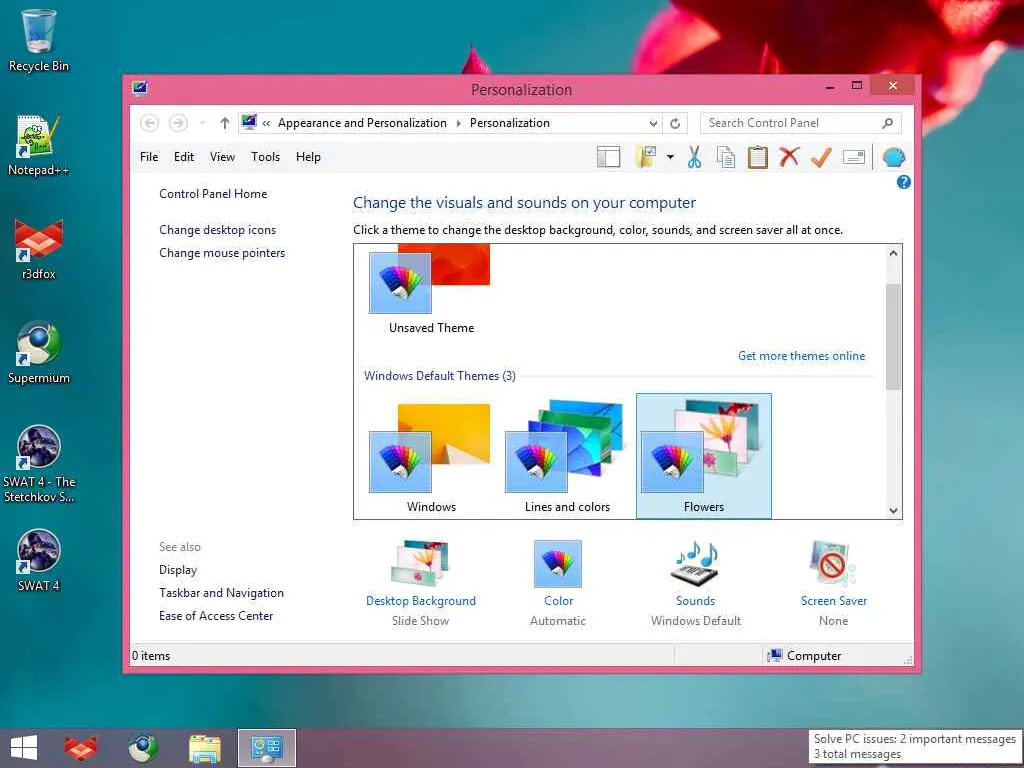
Task: Open the Sounds settings icon
Action: (x=696, y=564)
